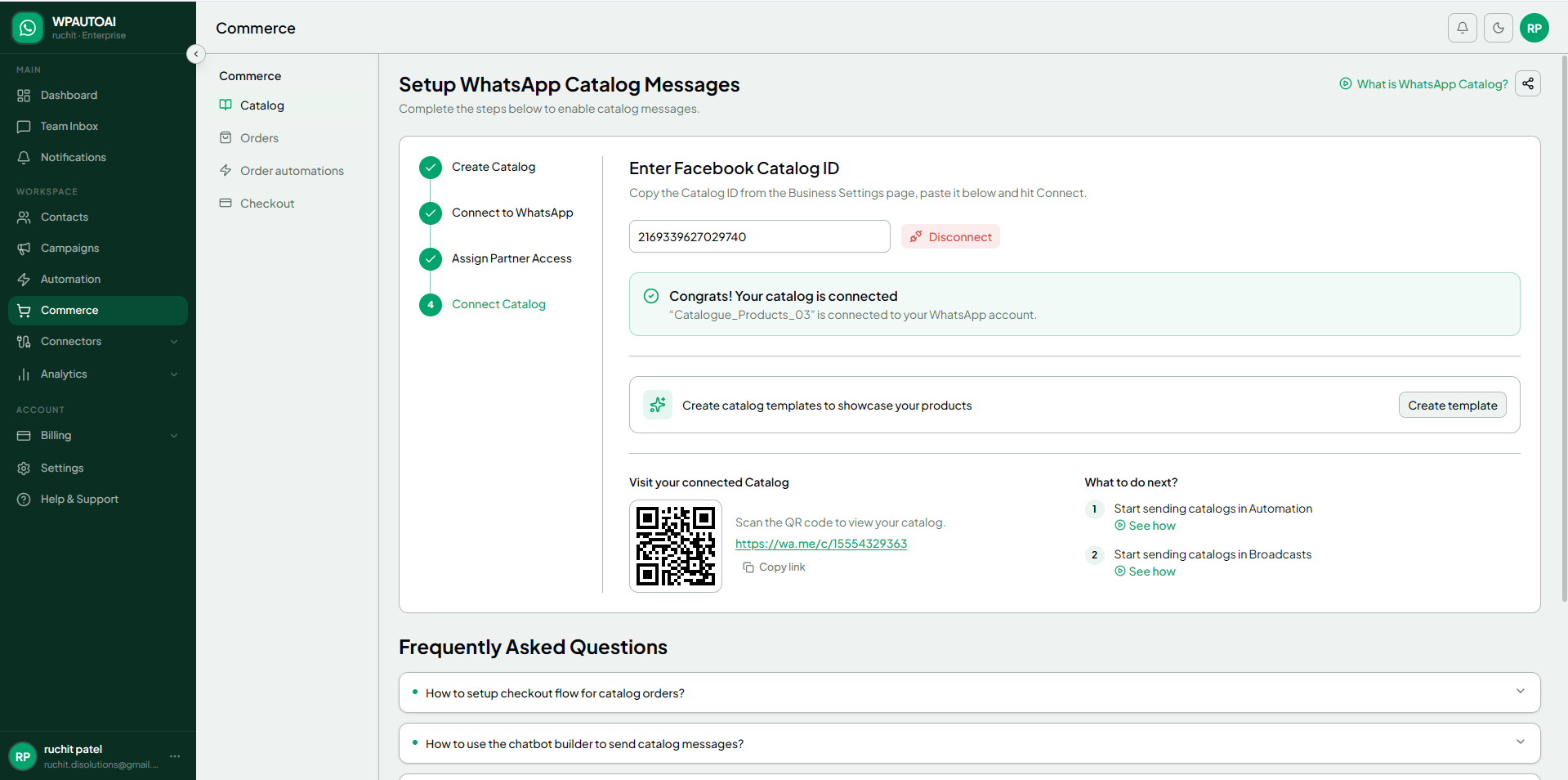Click the Facebook Catalog ID input field
The height and width of the screenshot is (780, 1568).
coord(760,236)
